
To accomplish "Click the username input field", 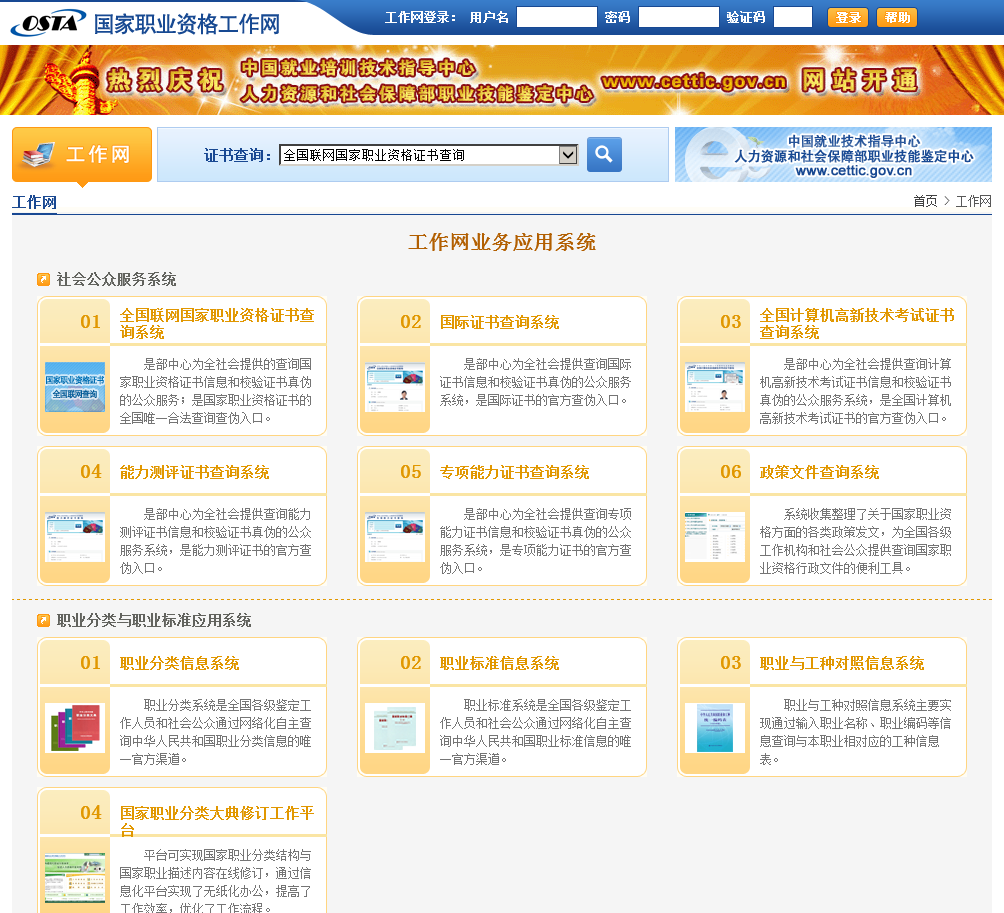I will coord(556,17).
